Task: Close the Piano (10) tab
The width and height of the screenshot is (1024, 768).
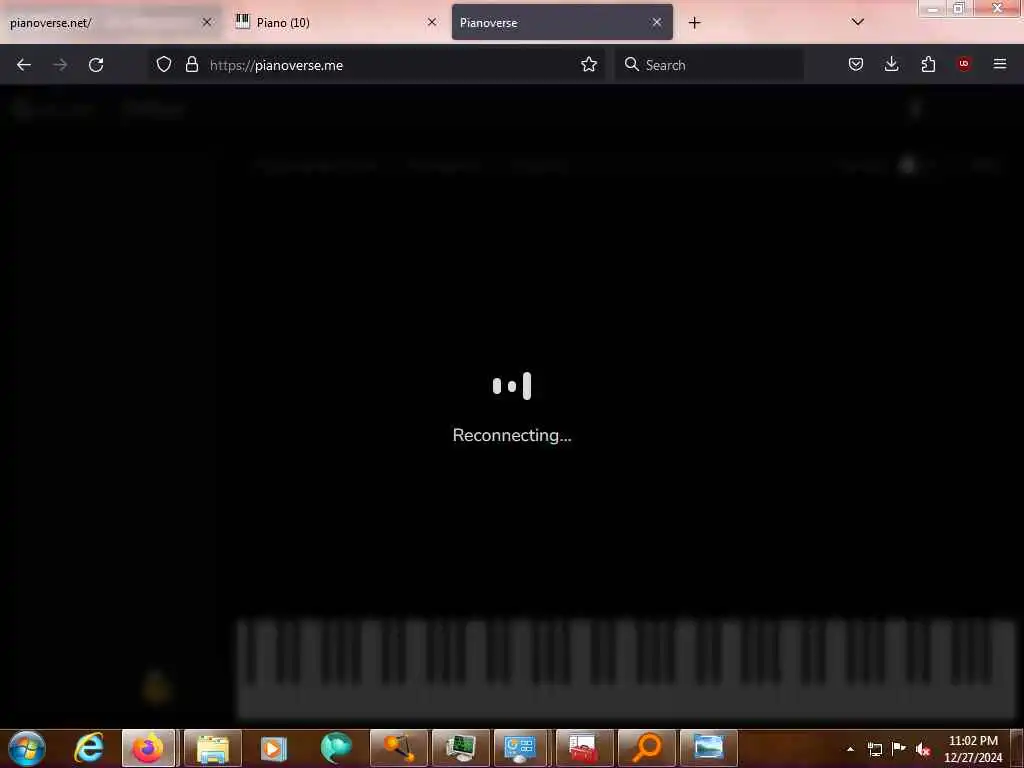Action: tap(432, 22)
